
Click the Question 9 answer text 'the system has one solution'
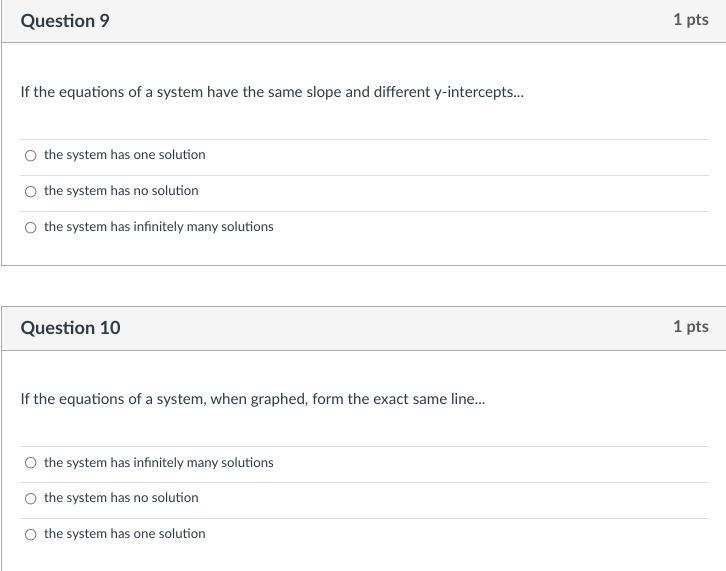[x=124, y=155]
